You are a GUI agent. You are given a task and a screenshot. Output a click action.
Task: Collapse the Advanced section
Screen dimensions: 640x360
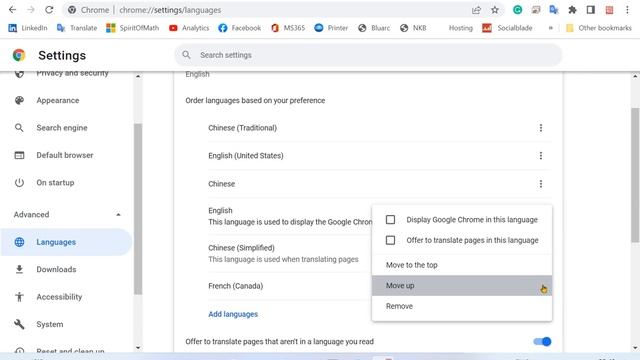[118, 215]
